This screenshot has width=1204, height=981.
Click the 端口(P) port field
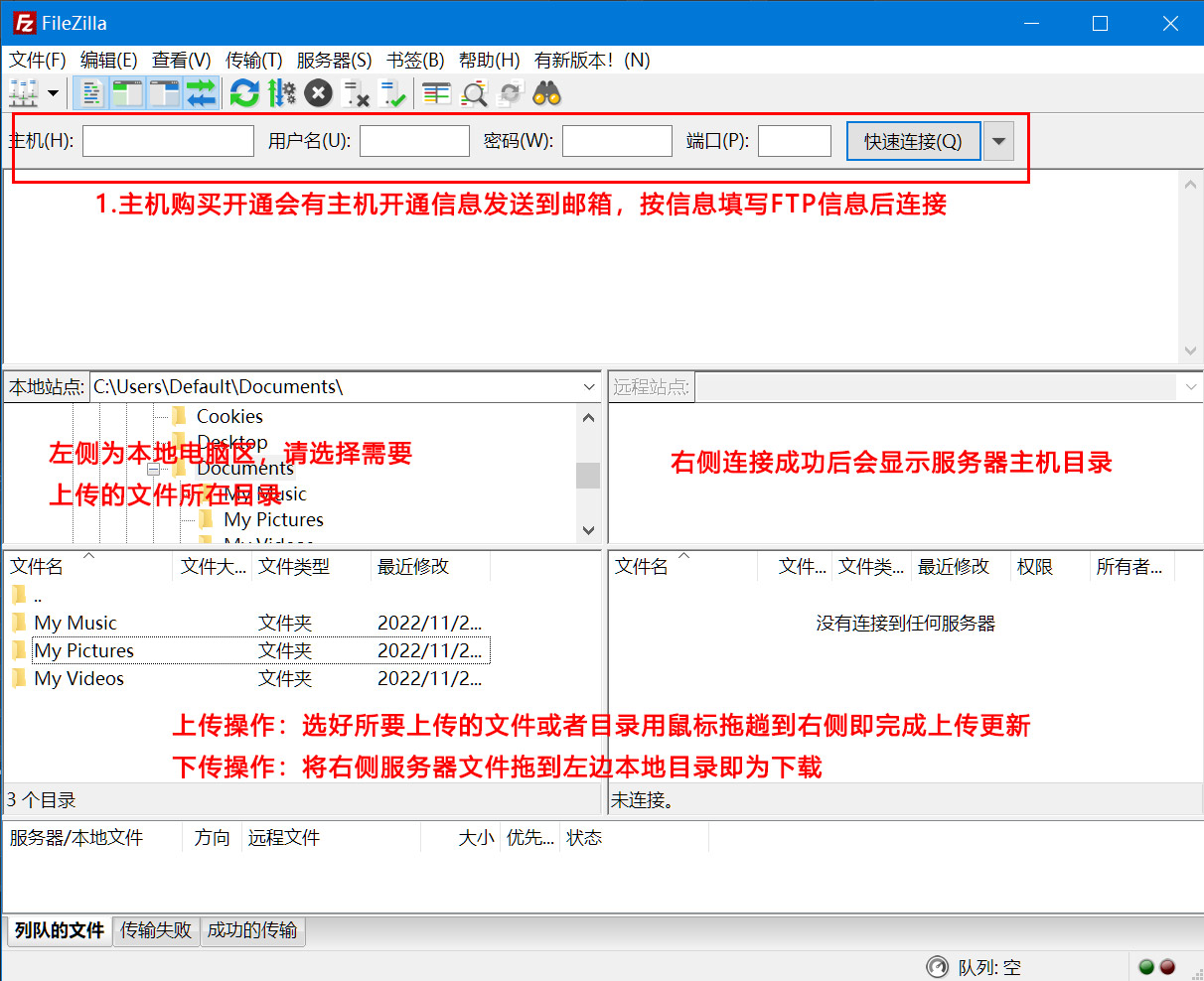(x=795, y=141)
